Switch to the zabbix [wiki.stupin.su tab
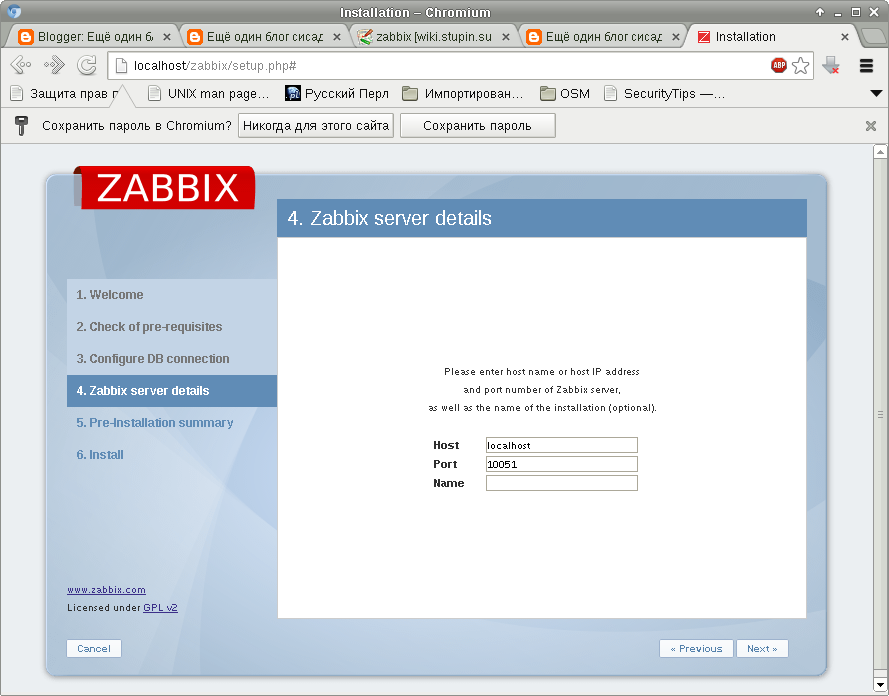The height and width of the screenshot is (696, 889). point(434,37)
